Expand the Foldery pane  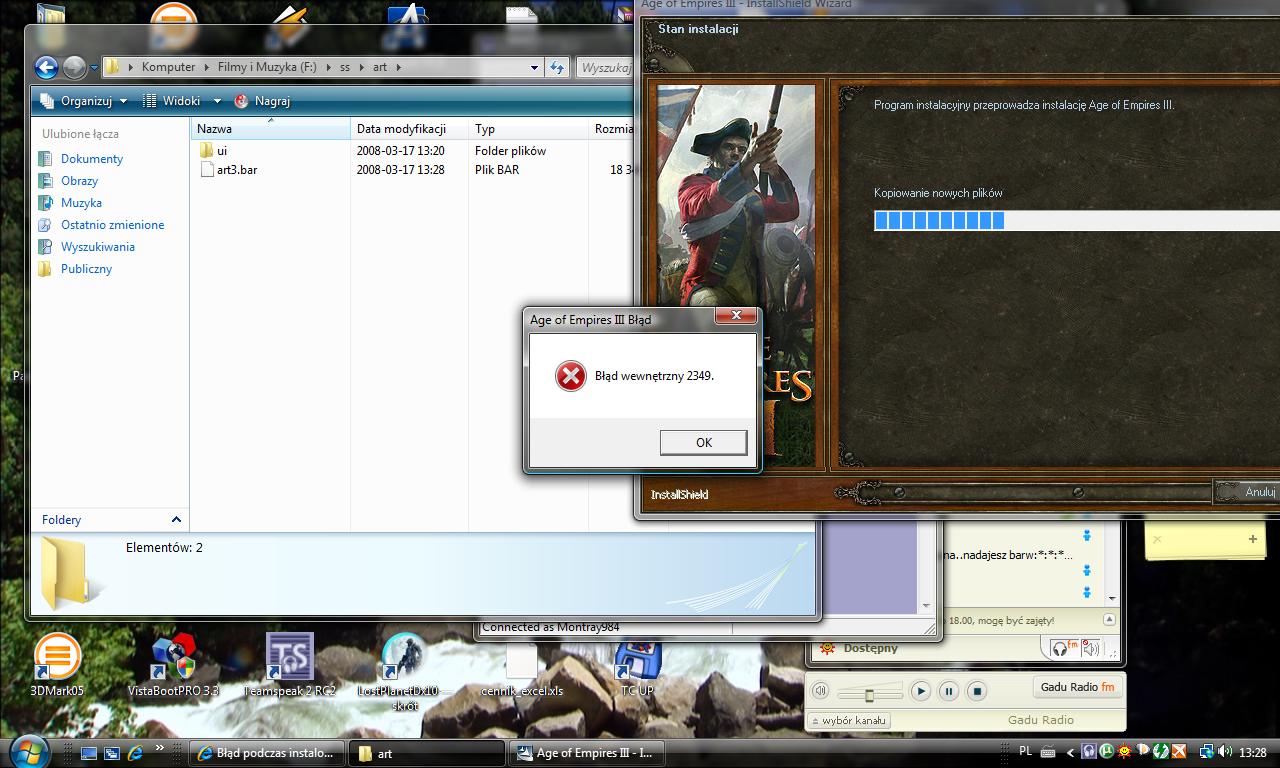(x=177, y=520)
